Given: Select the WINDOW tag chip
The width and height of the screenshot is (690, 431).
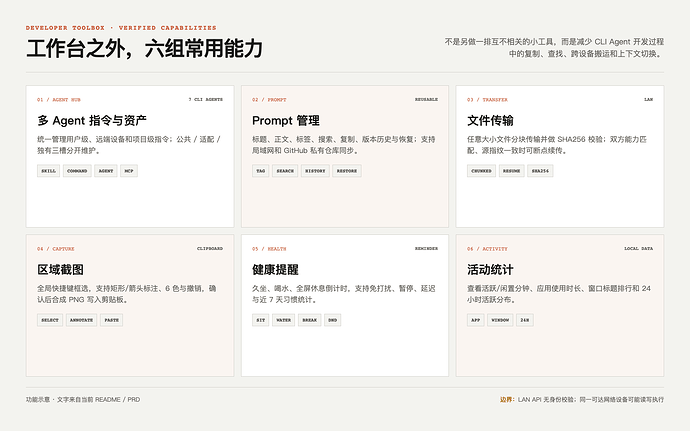Looking at the screenshot, I should [x=500, y=320].
